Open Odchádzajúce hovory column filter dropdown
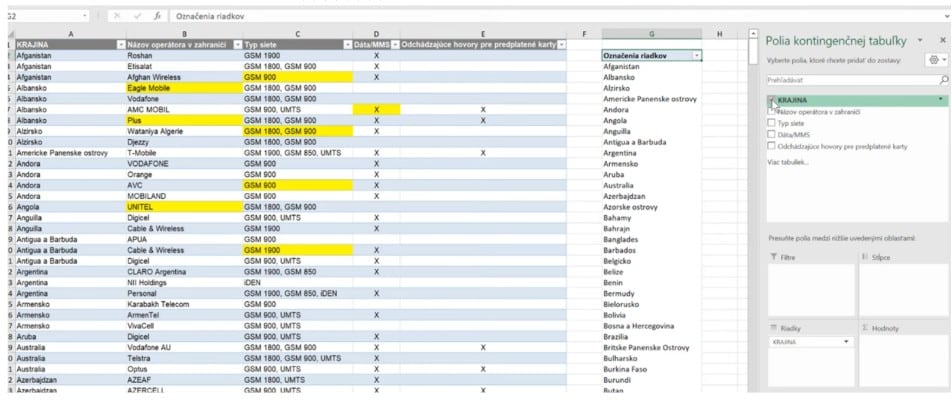Image resolution: width=952 pixels, height=402 pixels. pyautogui.click(x=561, y=44)
